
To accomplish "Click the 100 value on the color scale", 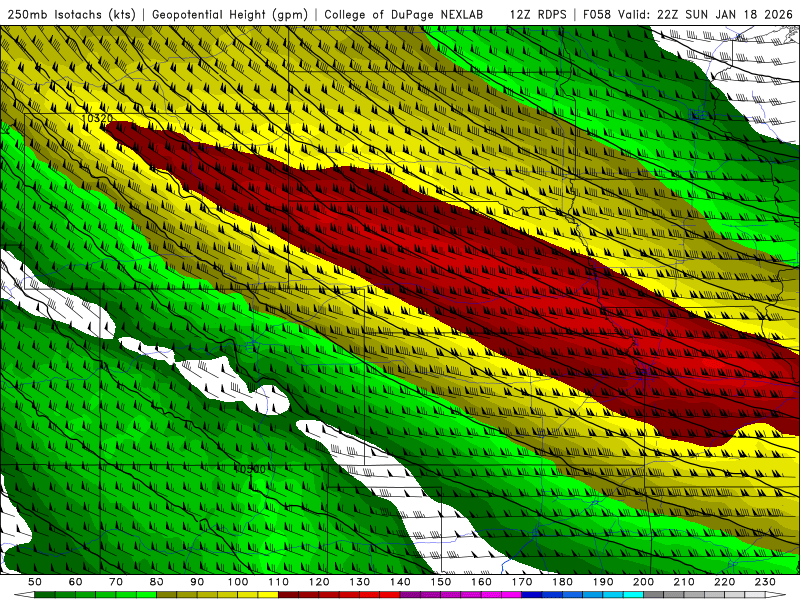I will point(238,582).
